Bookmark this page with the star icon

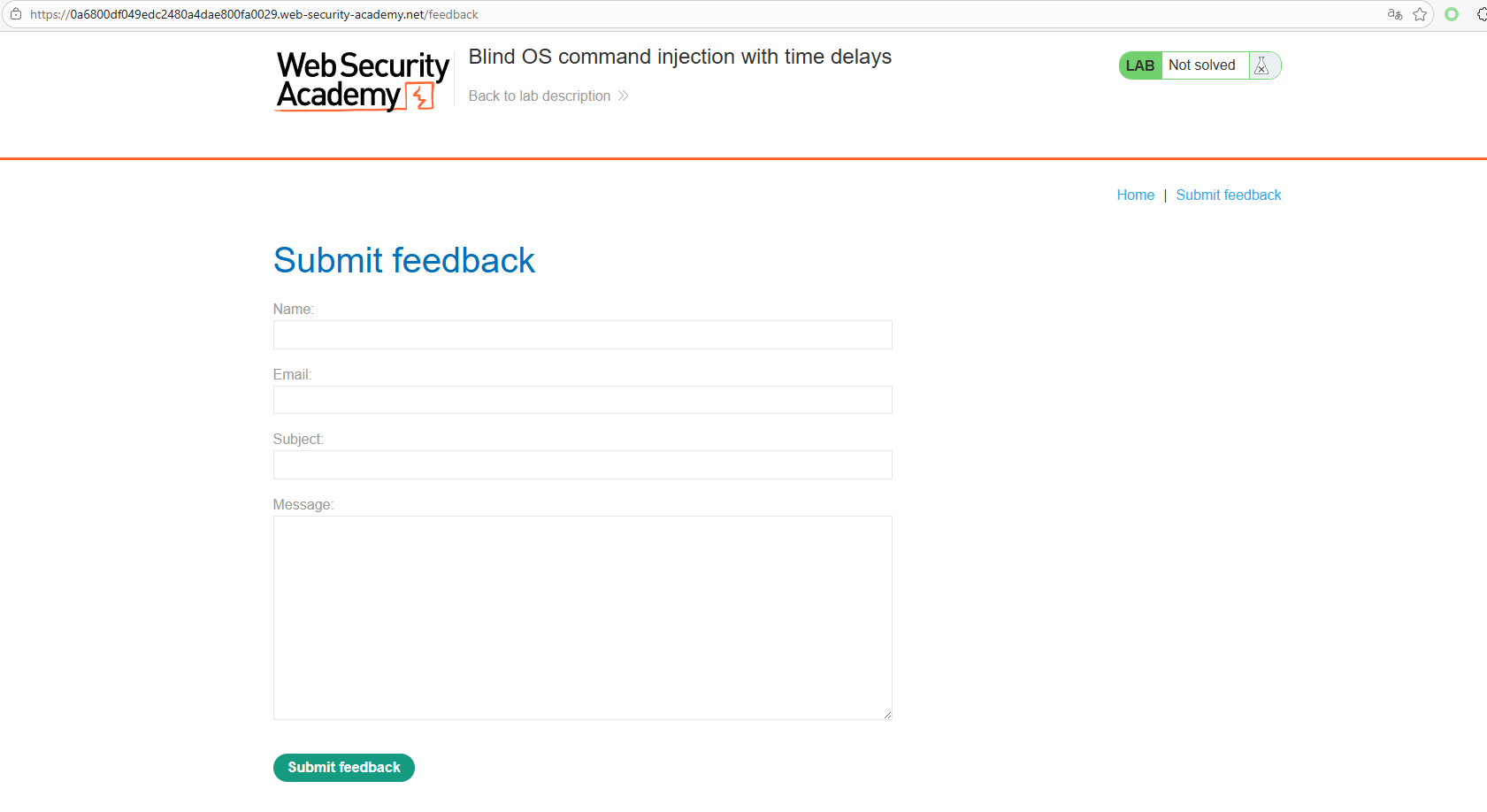[x=1420, y=14]
